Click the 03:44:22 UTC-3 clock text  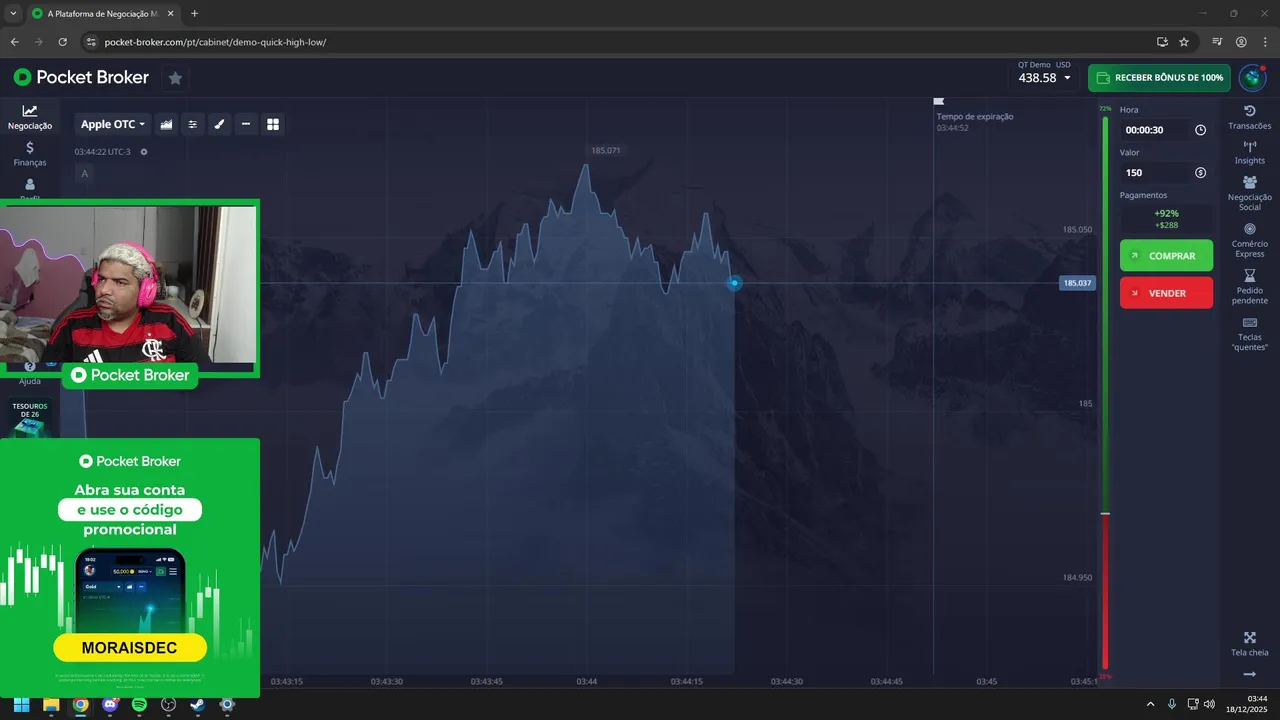tap(102, 152)
